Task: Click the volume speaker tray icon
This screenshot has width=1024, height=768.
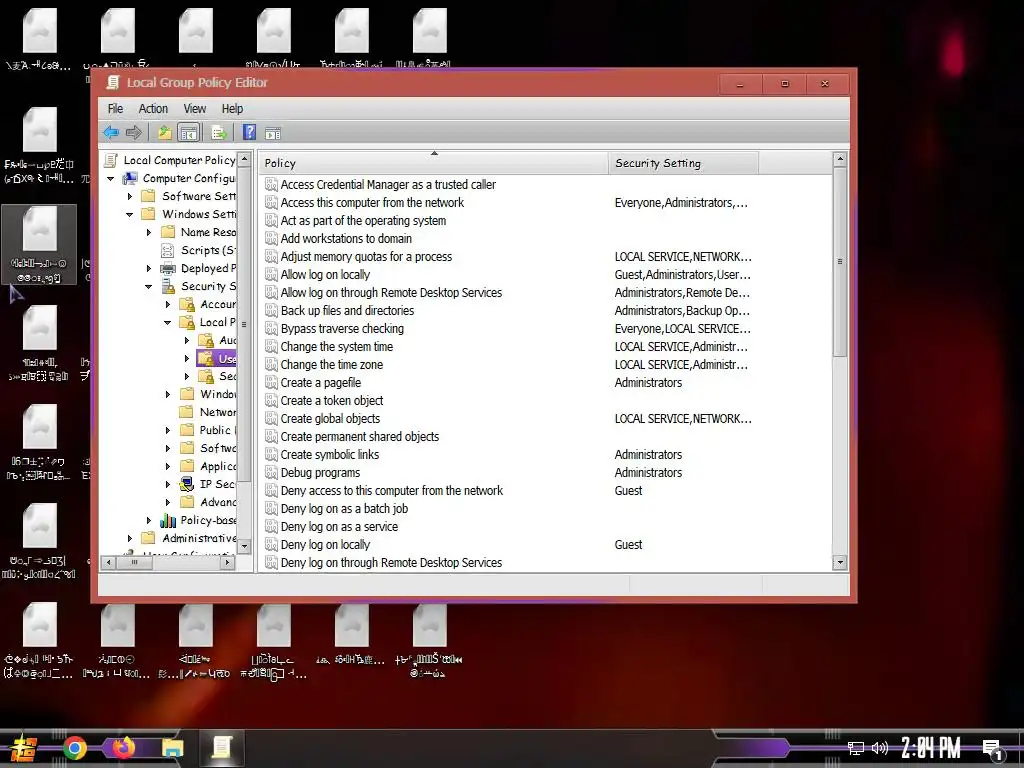Action: pyautogui.click(x=880, y=748)
